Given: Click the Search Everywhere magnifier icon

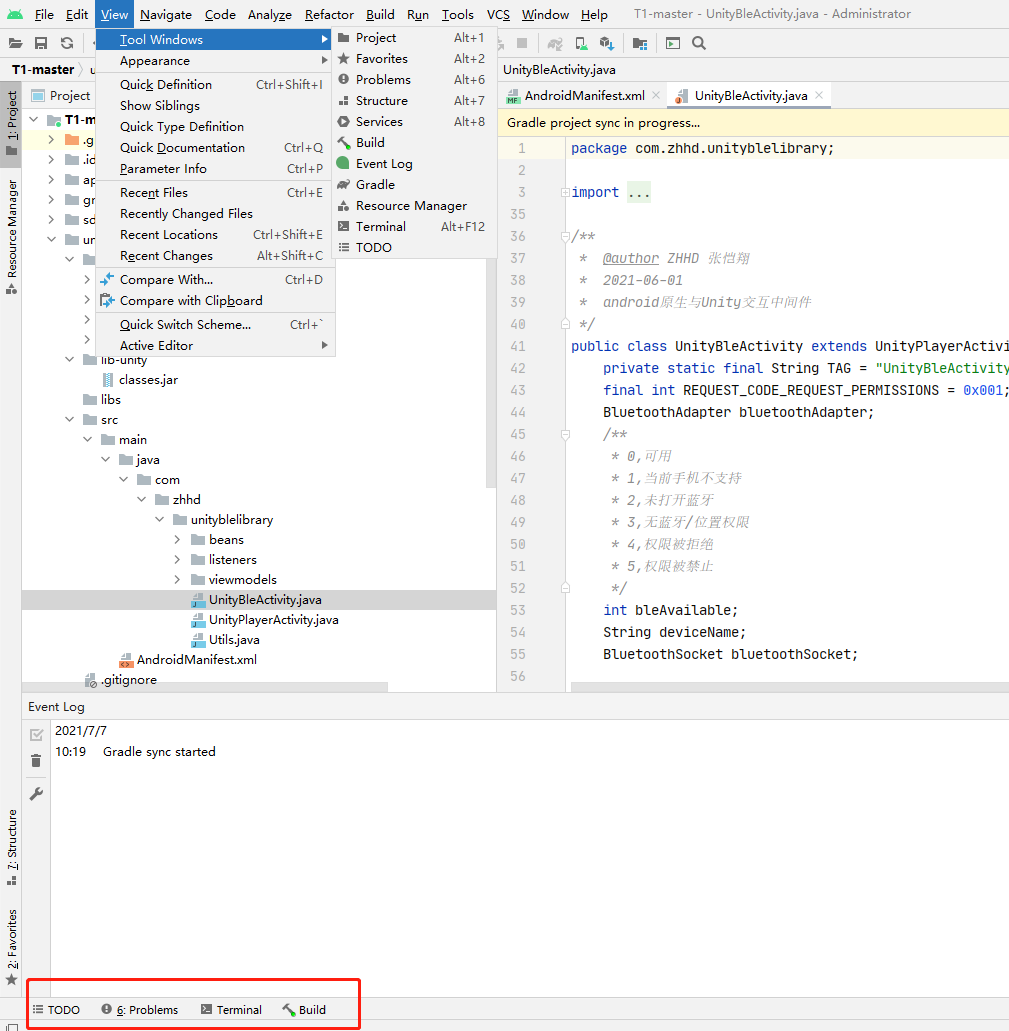Looking at the screenshot, I should (x=698, y=43).
